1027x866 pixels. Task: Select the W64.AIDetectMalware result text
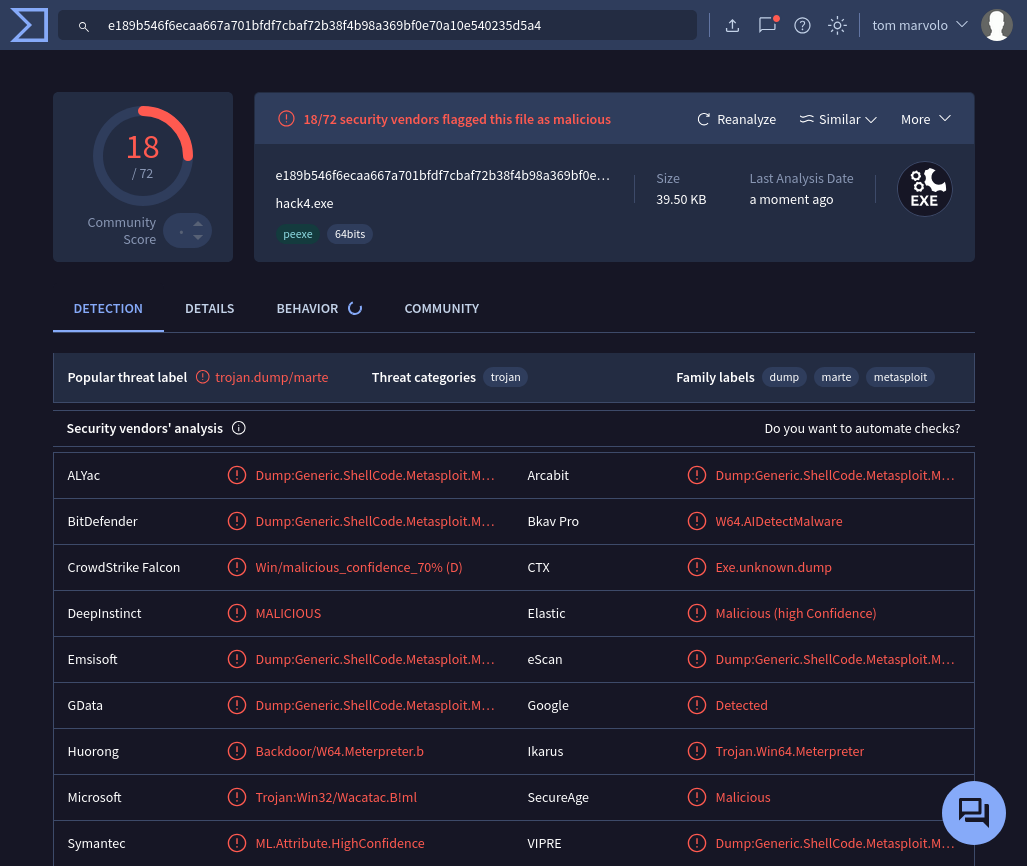(779, 521)
